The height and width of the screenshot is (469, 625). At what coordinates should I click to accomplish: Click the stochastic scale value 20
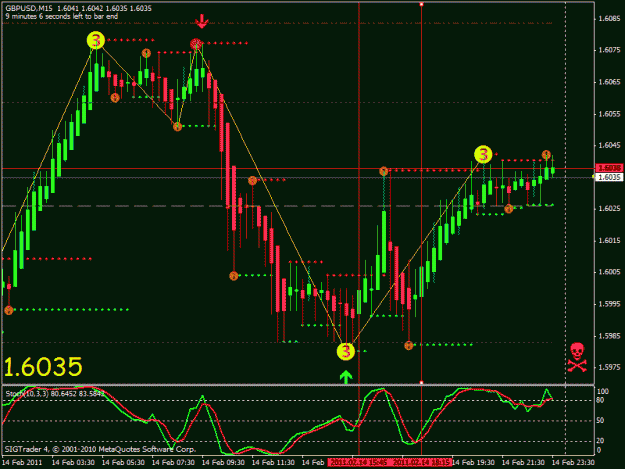tap(600, 440)
